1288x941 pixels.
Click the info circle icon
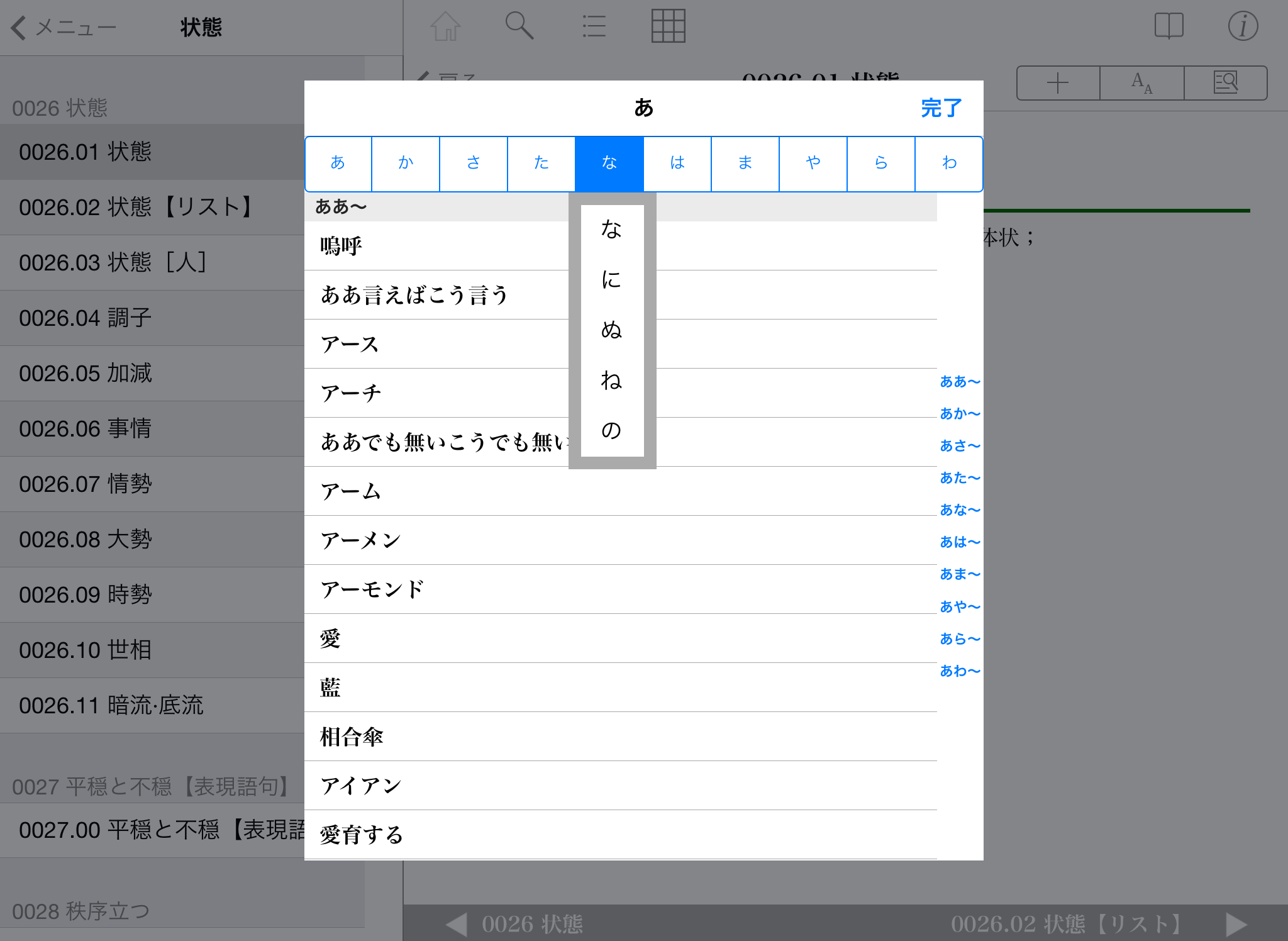click(x=1243, y=26)
